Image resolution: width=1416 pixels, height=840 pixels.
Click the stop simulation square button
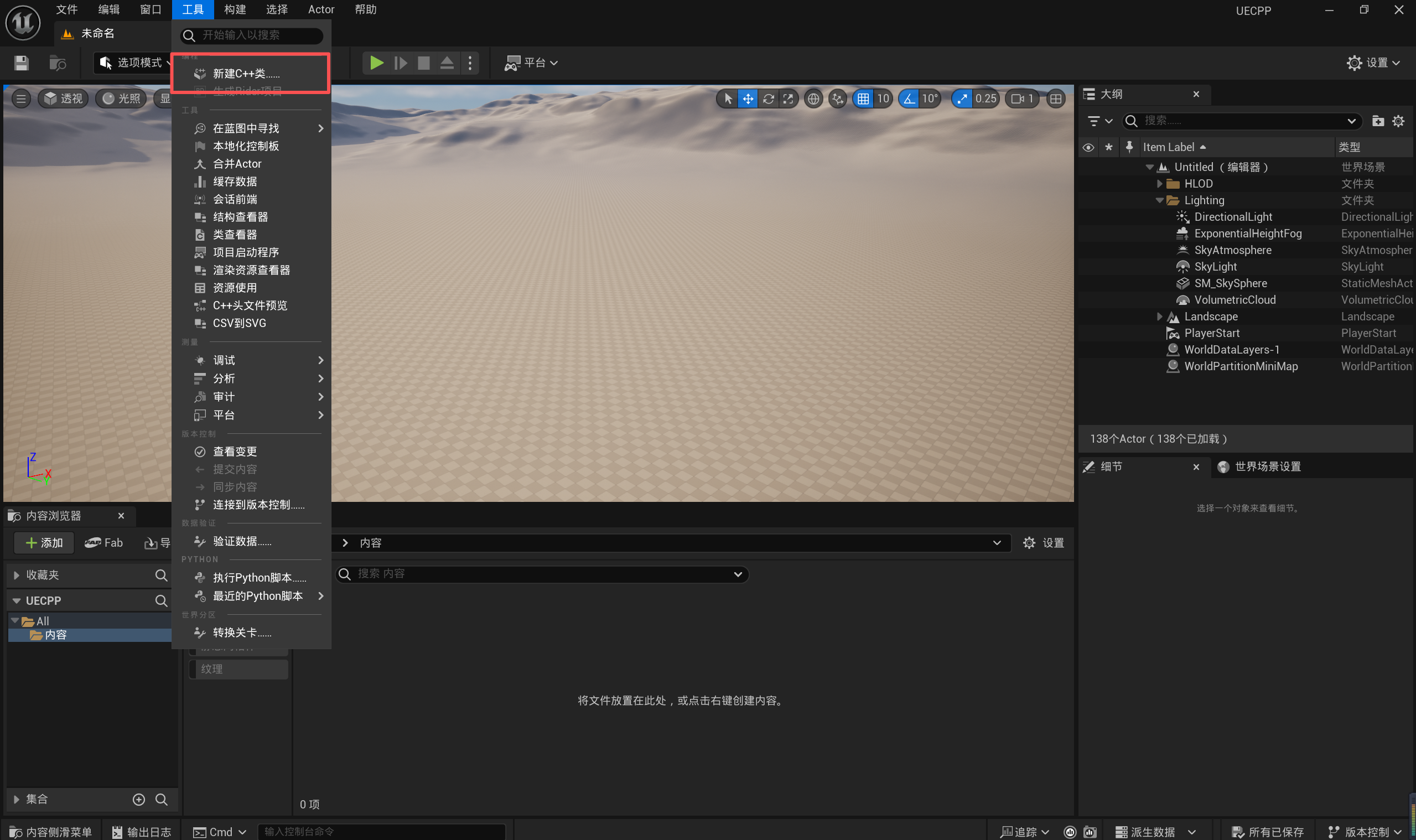tap(423, 63)
